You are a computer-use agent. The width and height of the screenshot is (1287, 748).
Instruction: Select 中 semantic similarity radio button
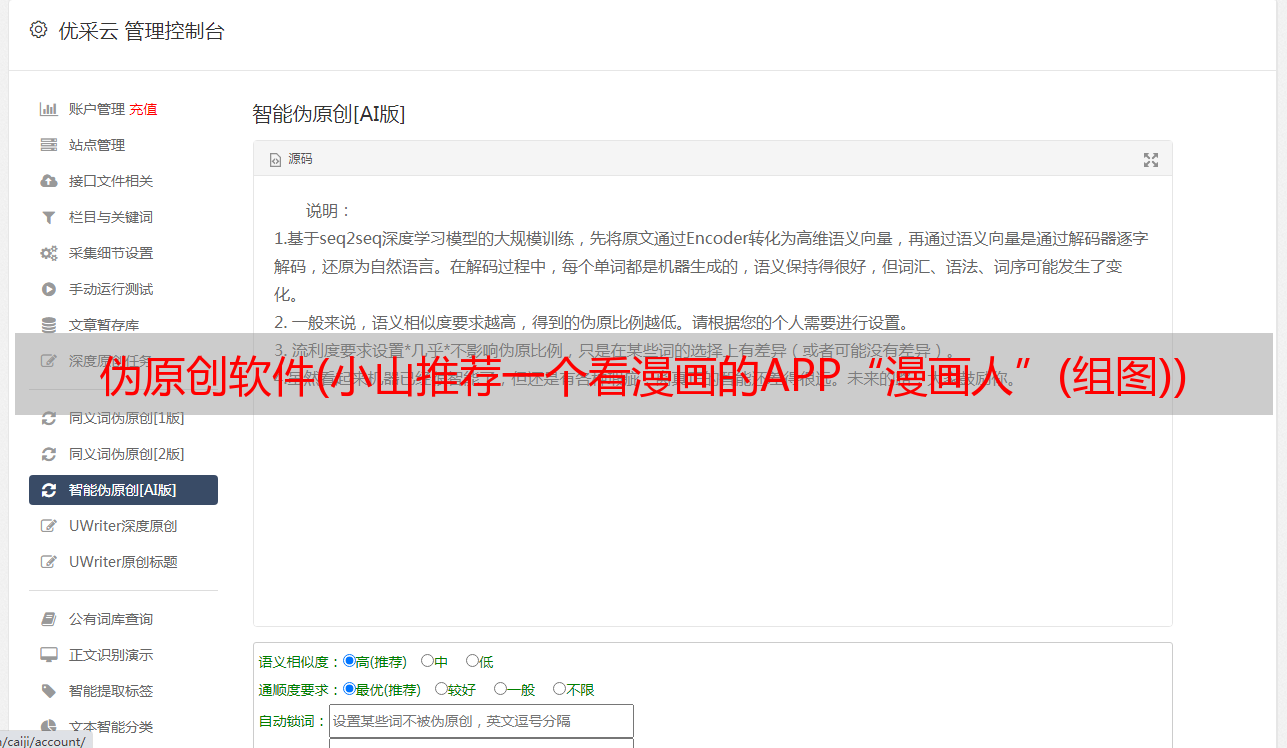427,661
